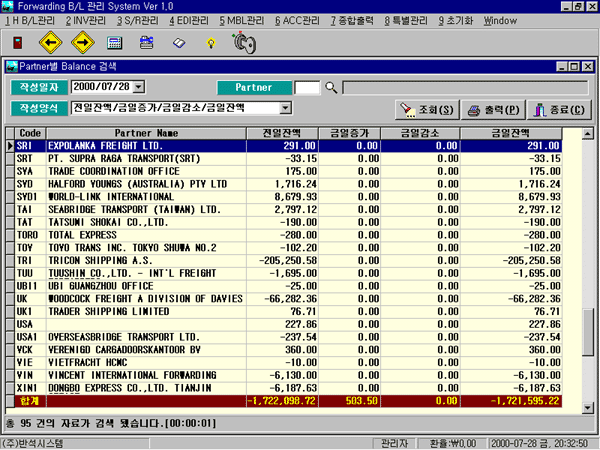Click the Partner Balance window title icon
This screenshot has width=600, height=450.
click(12, 67)
